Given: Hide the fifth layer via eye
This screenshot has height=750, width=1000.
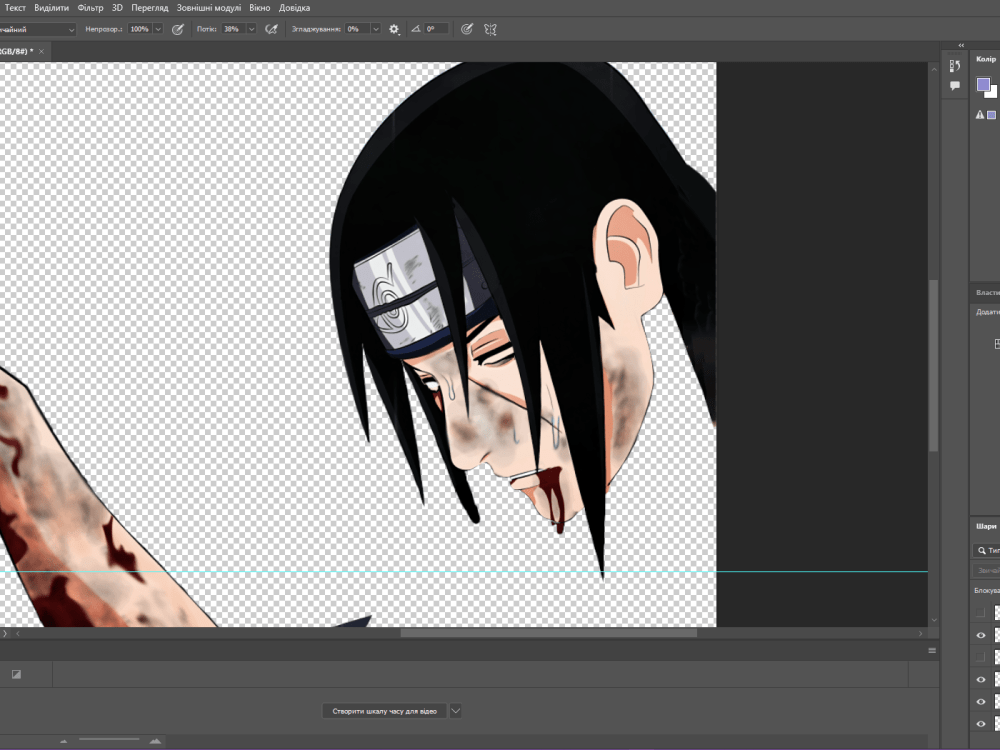Looking at the screenshot, I should pyautogui.click(x=981, y=702).
